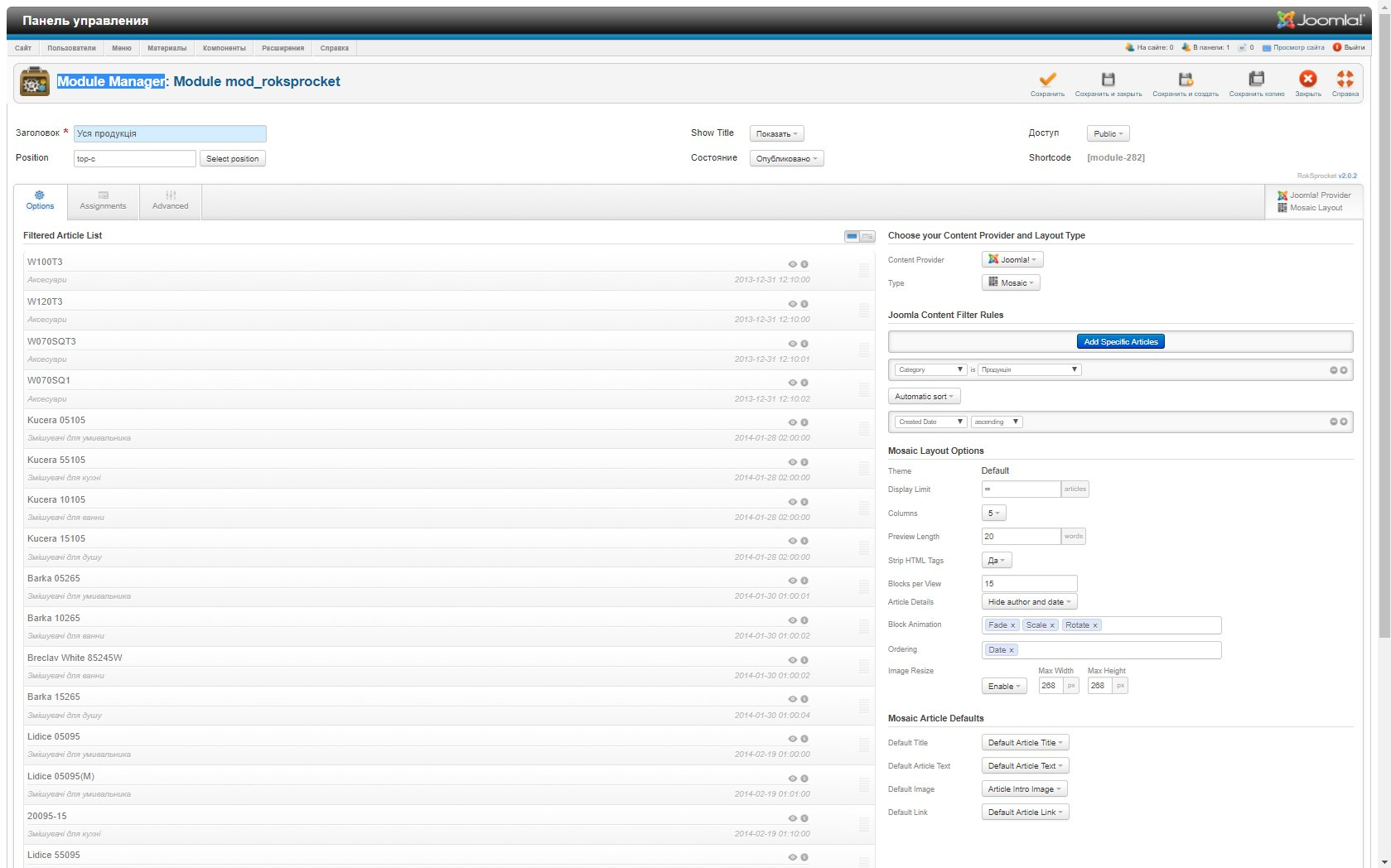This screenshot has height=868, width=1391.
Task: Open Help (Справка) lifebuoy toolbar icon
Action: (1345, 79)
